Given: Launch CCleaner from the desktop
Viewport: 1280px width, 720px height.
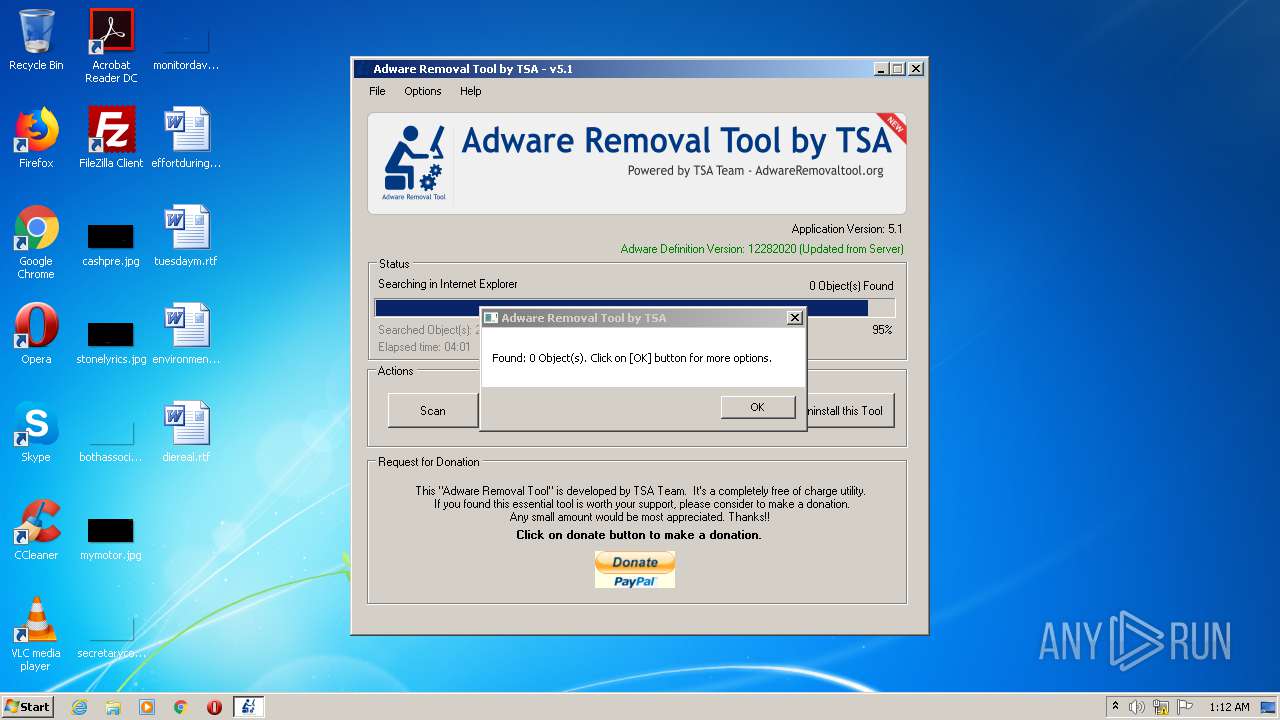Looking at the screenshot, I should [36, 530].
